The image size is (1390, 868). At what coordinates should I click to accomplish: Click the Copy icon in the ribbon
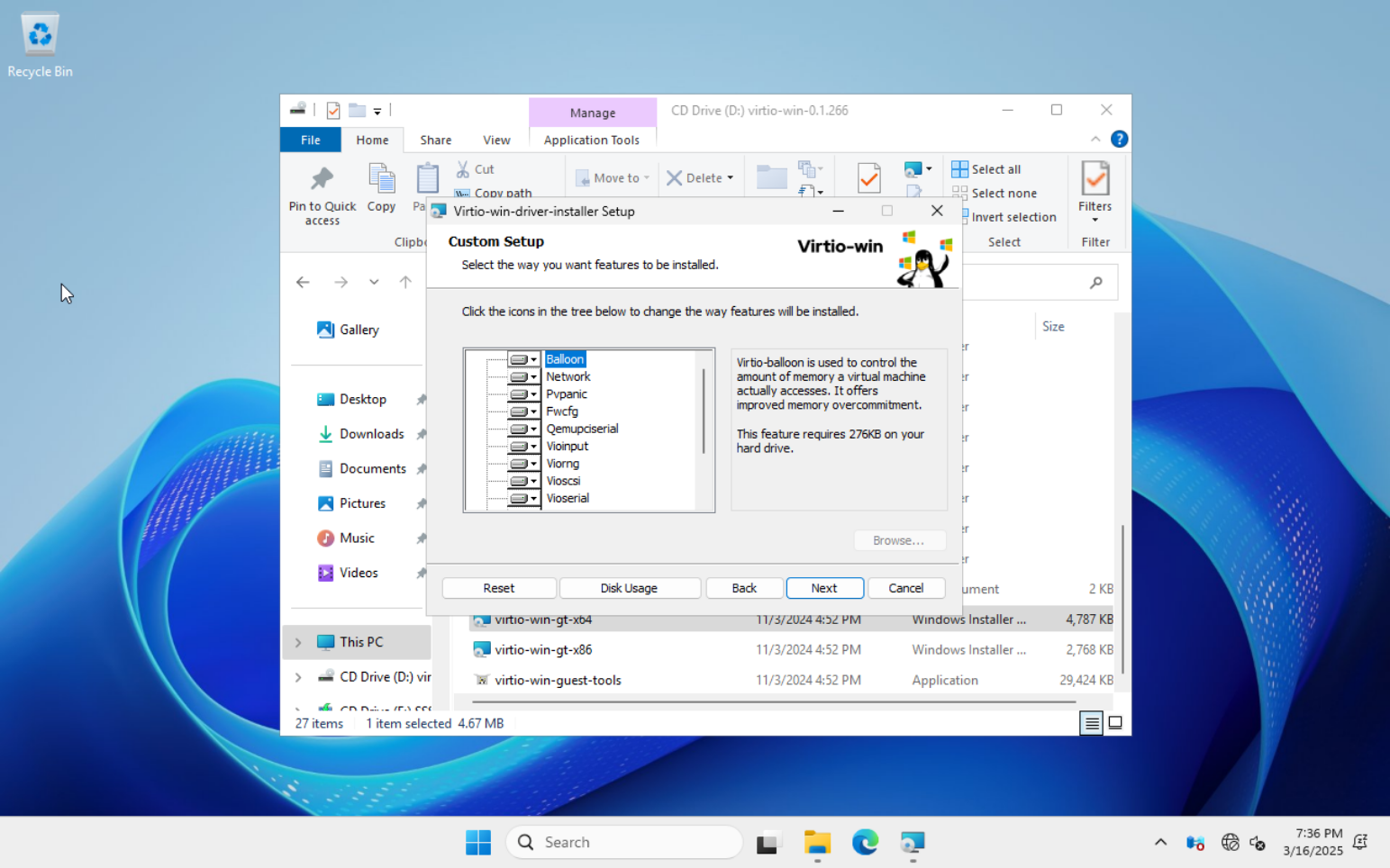point(381,178)
